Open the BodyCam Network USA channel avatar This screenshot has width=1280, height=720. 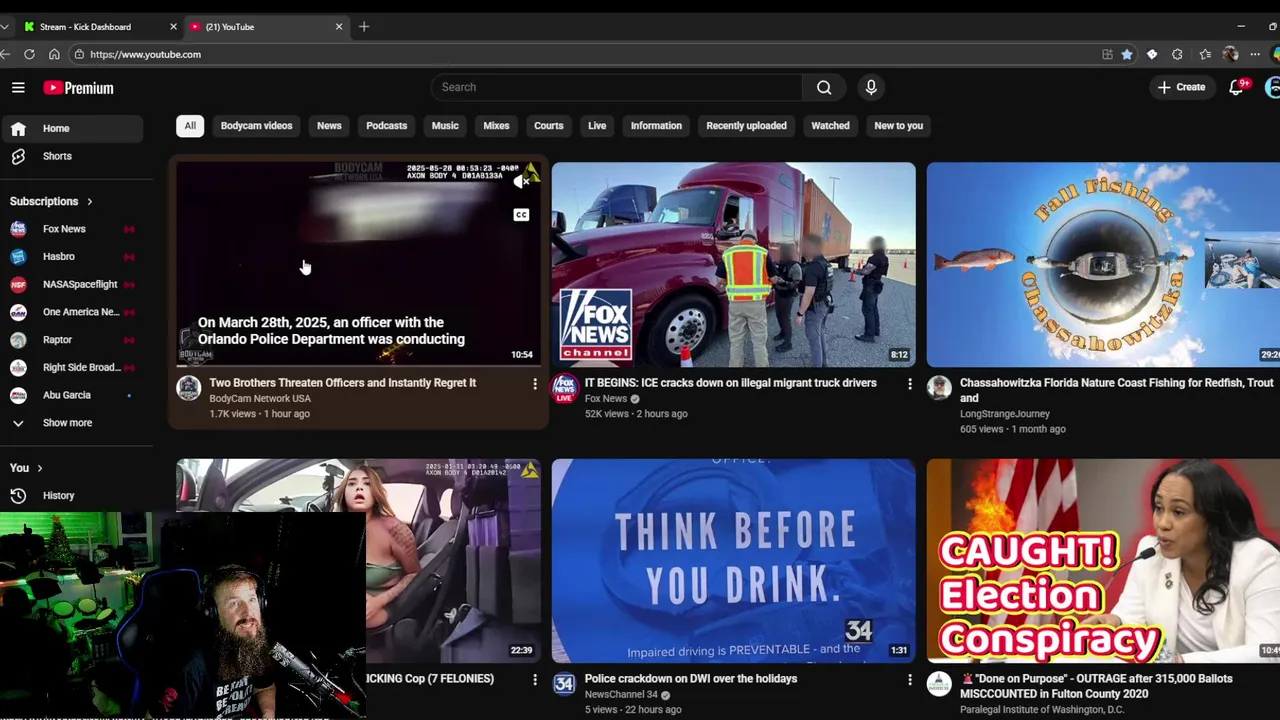coord(189,388)
